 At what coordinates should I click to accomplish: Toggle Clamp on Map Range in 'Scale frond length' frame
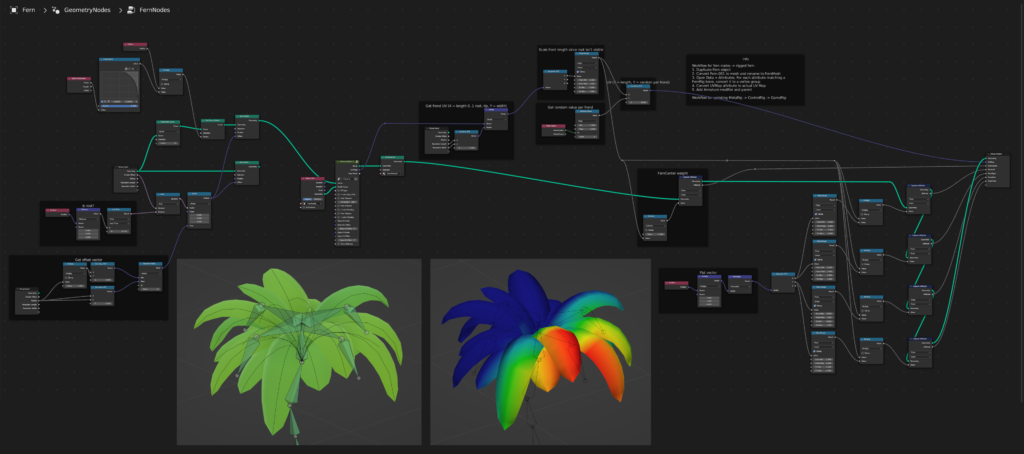coord(578,72)
